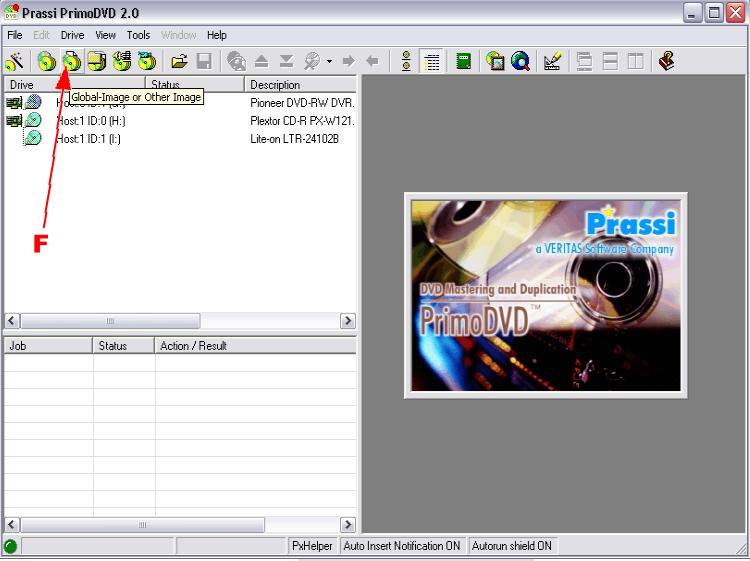Click the PrimoDVD app icon in the title bar
The image size is (750, 561).
point(11,12)
